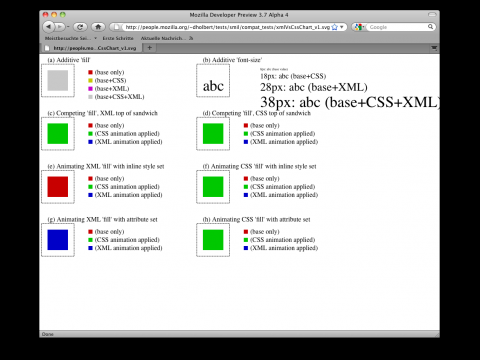Open a new tab with plus button

pyautogui.click(x=150, y=48)
